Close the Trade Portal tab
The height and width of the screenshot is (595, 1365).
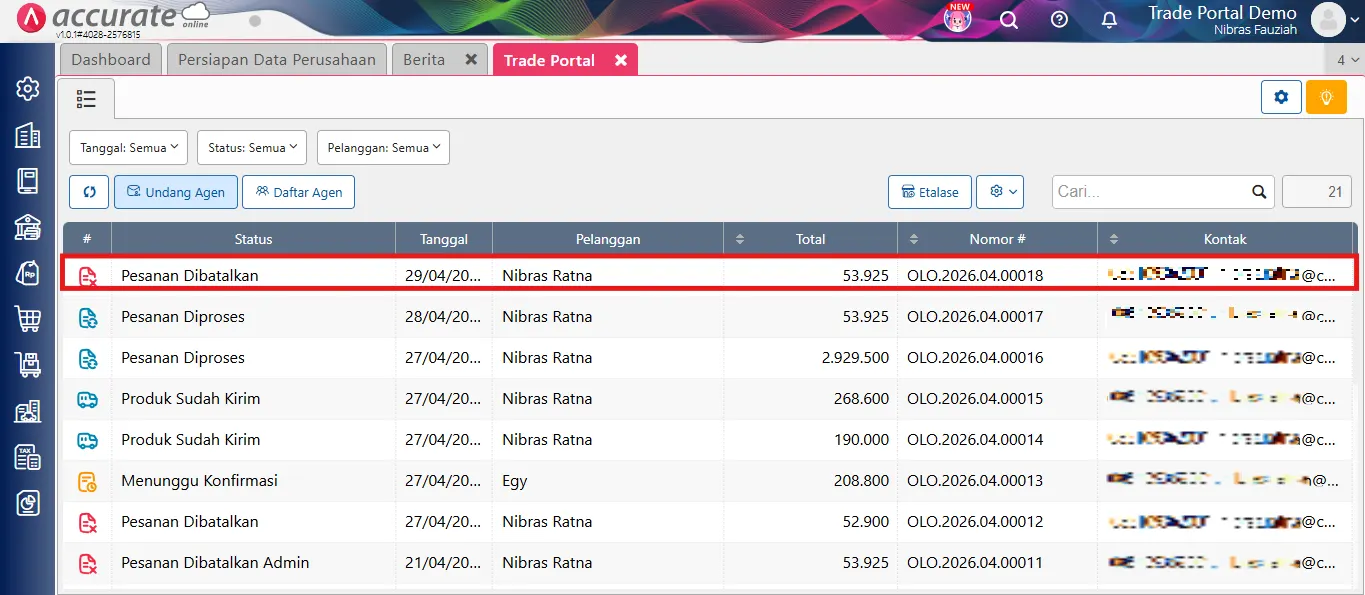click(x=621, y=61)
